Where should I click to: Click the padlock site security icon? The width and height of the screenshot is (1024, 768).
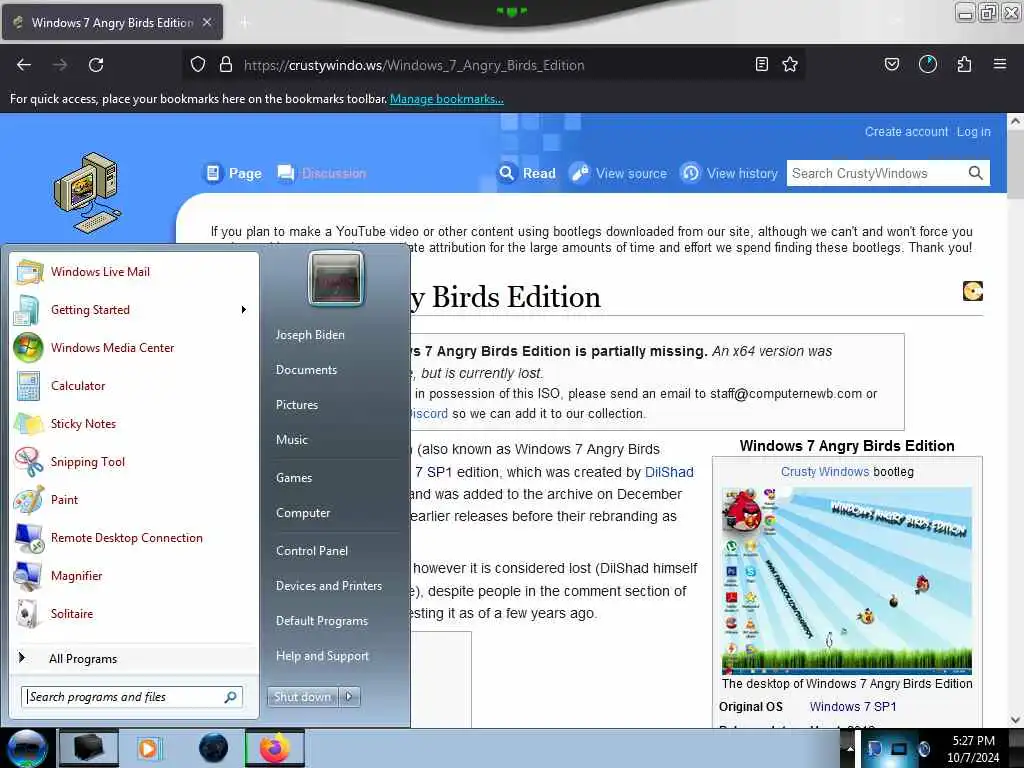tap(226, 65)
